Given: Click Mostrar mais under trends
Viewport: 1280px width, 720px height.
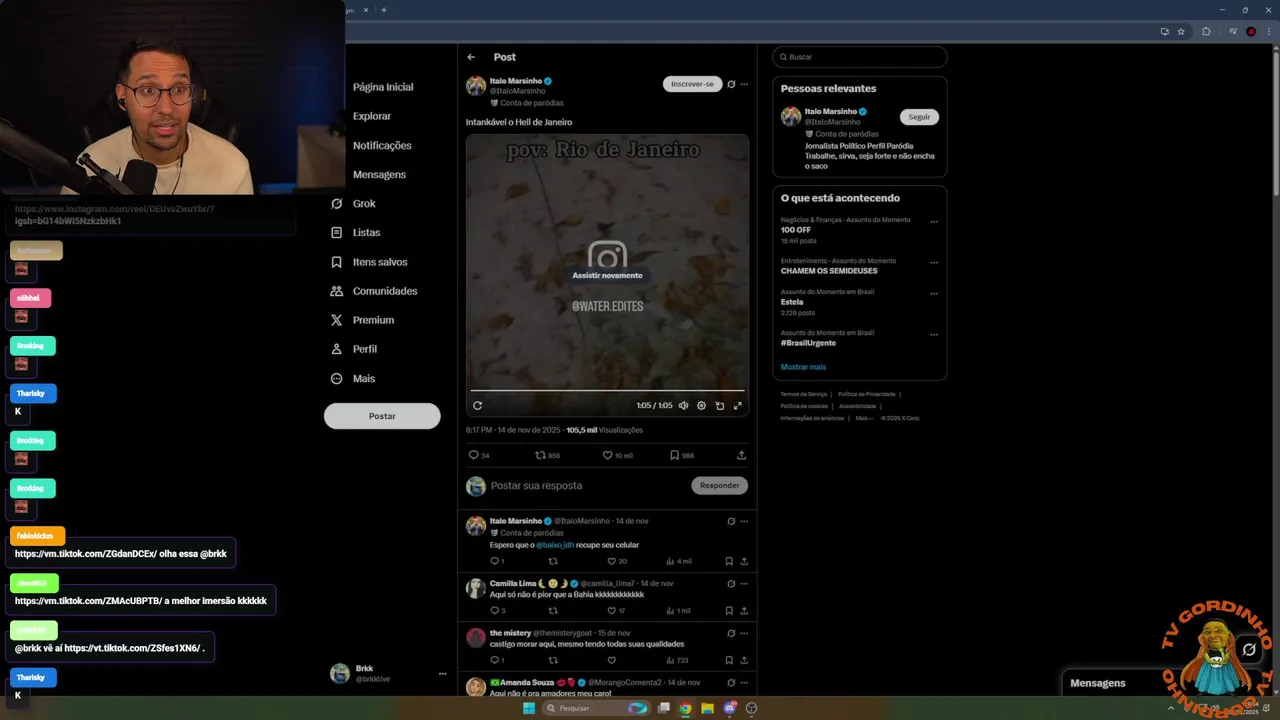Looking at the screenshot, I should click(x=803, y=367).
